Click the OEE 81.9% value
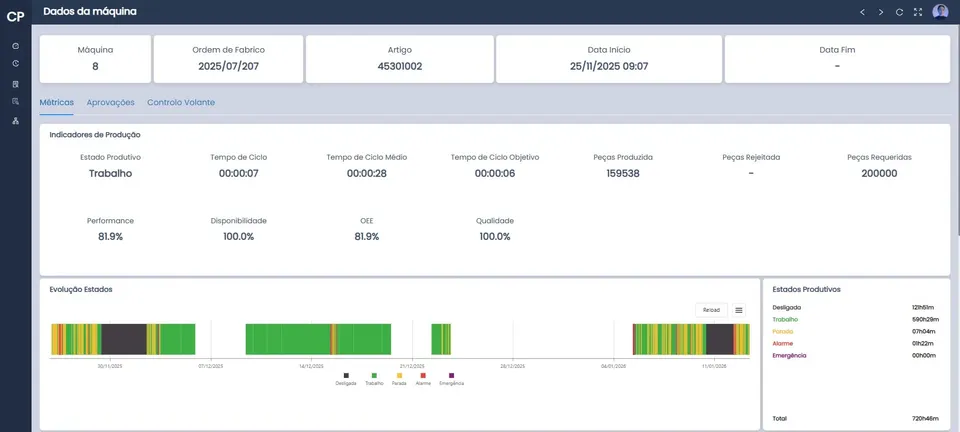Image resolution: width=960 pixels, height=432 pixels. pos(367,236)
